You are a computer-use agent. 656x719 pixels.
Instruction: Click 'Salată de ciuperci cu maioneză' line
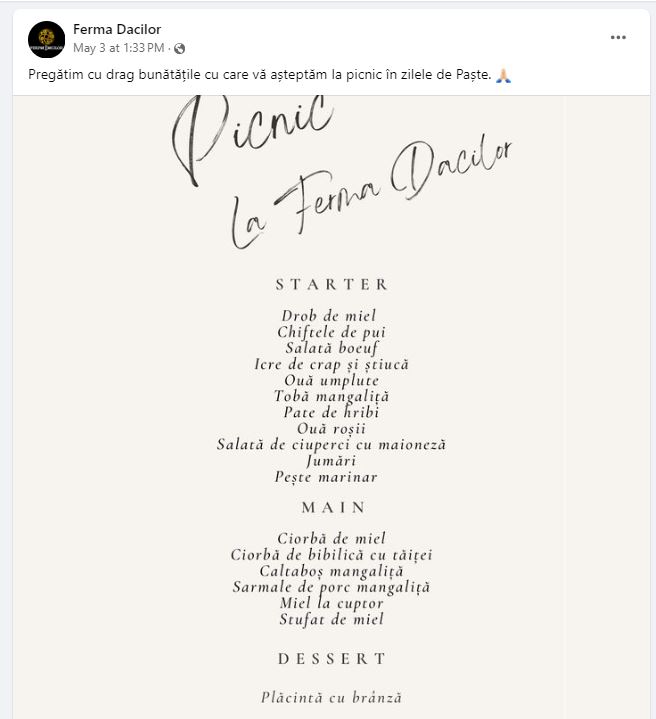coord(331,444)
